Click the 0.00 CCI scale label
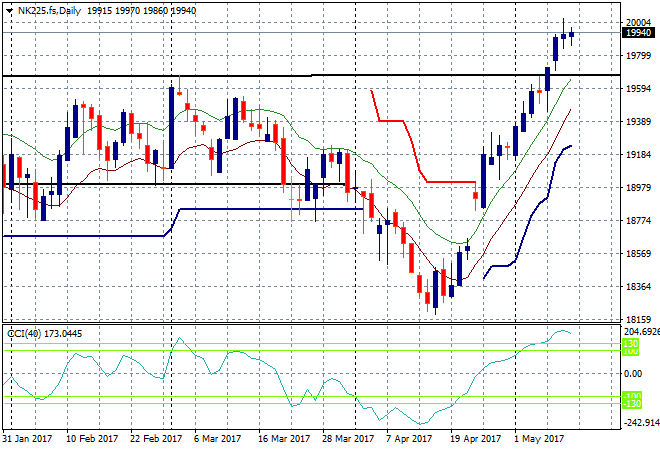Viewport: 660px width, 450px height. pos(633,373)
